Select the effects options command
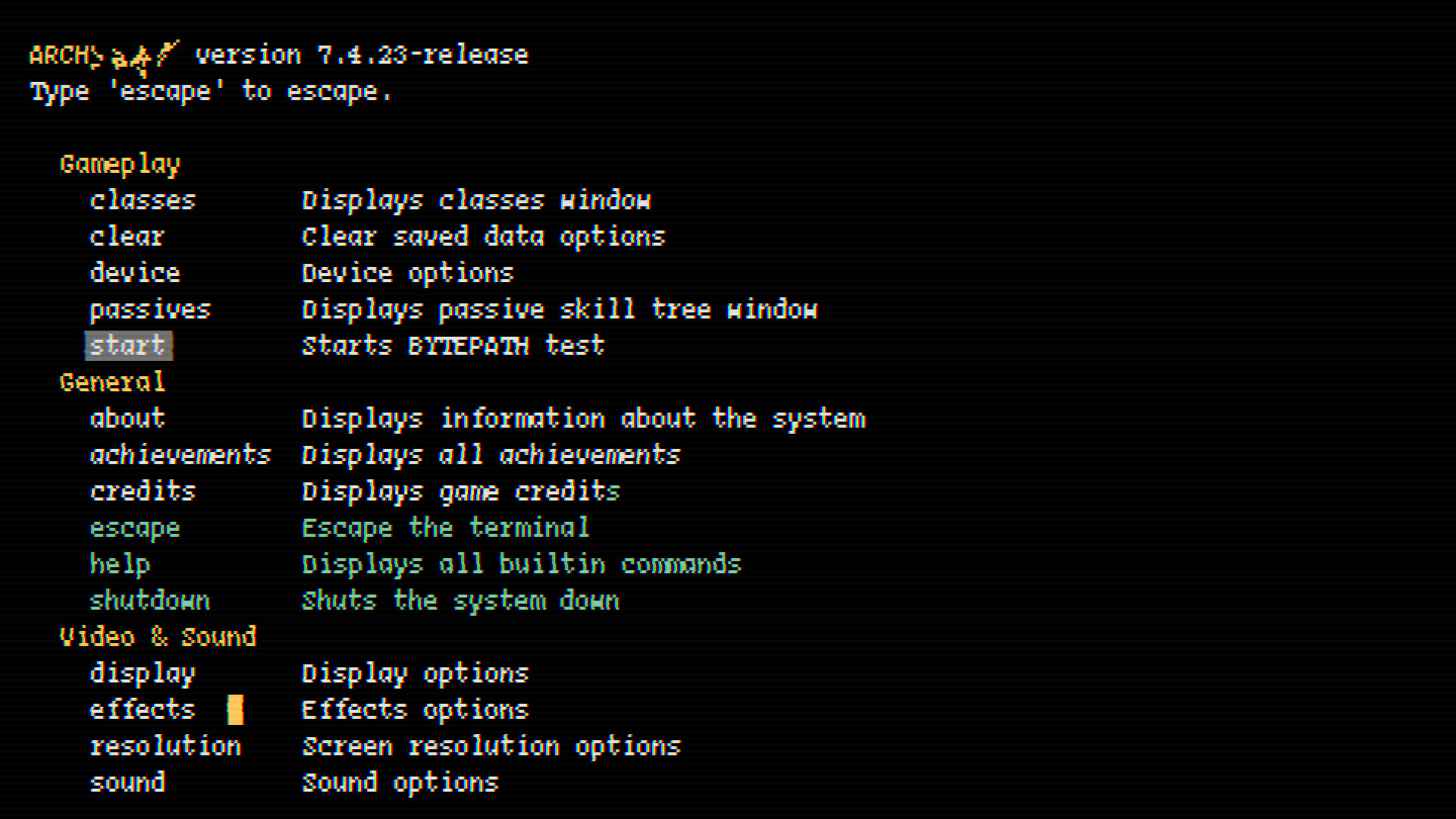 pos(143,710)
